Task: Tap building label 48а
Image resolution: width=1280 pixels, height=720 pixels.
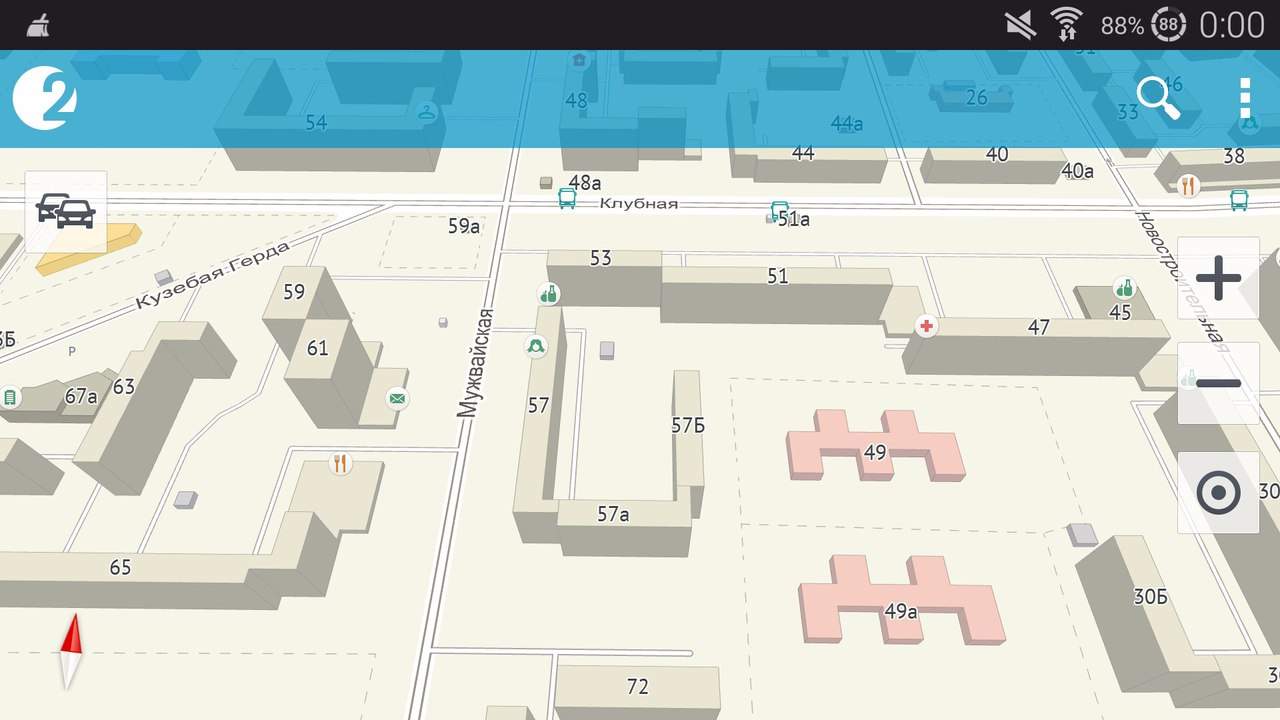Action: tap(585, 182)
